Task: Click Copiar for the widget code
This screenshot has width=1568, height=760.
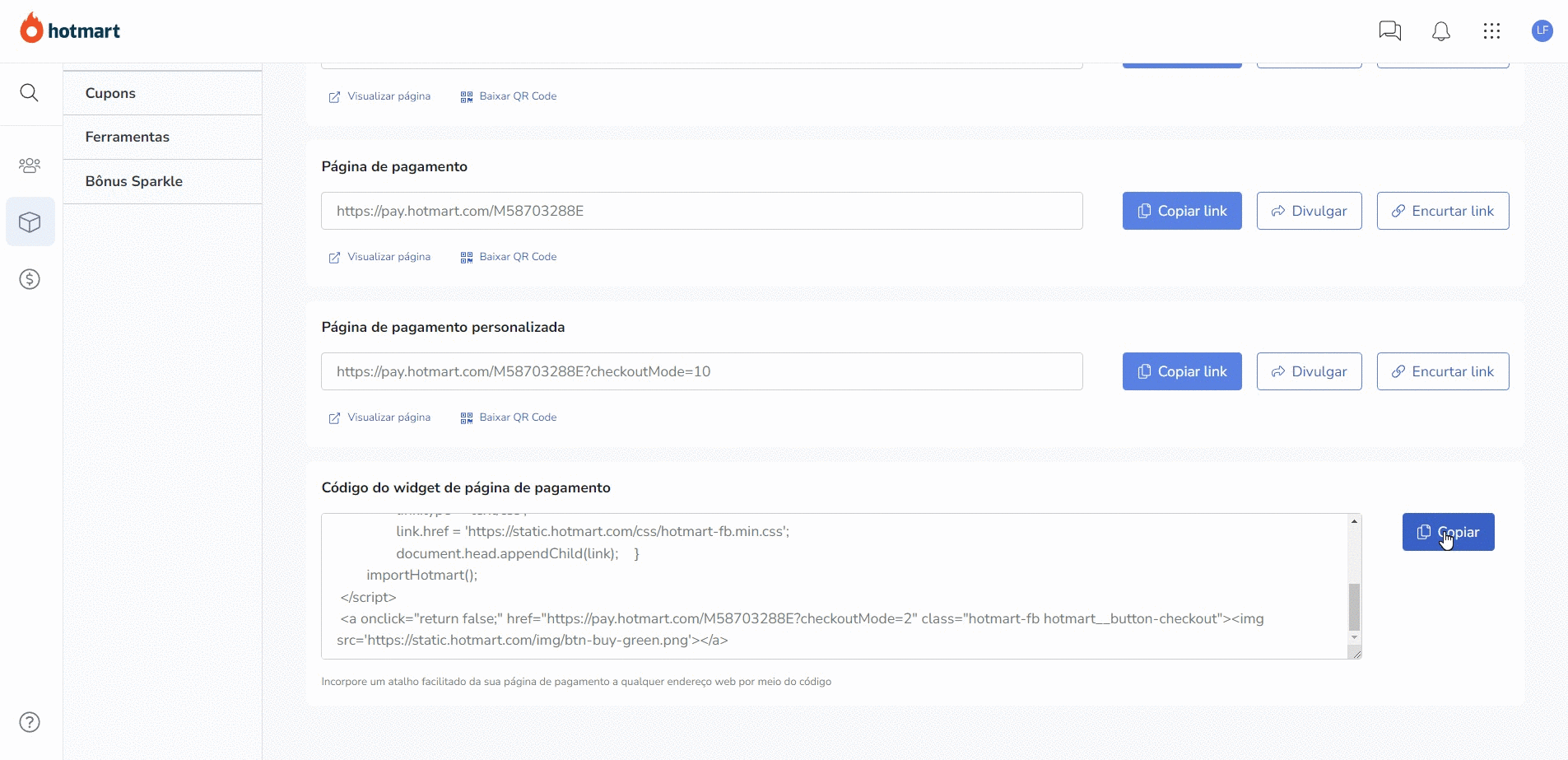Action: pos(1449,532)
